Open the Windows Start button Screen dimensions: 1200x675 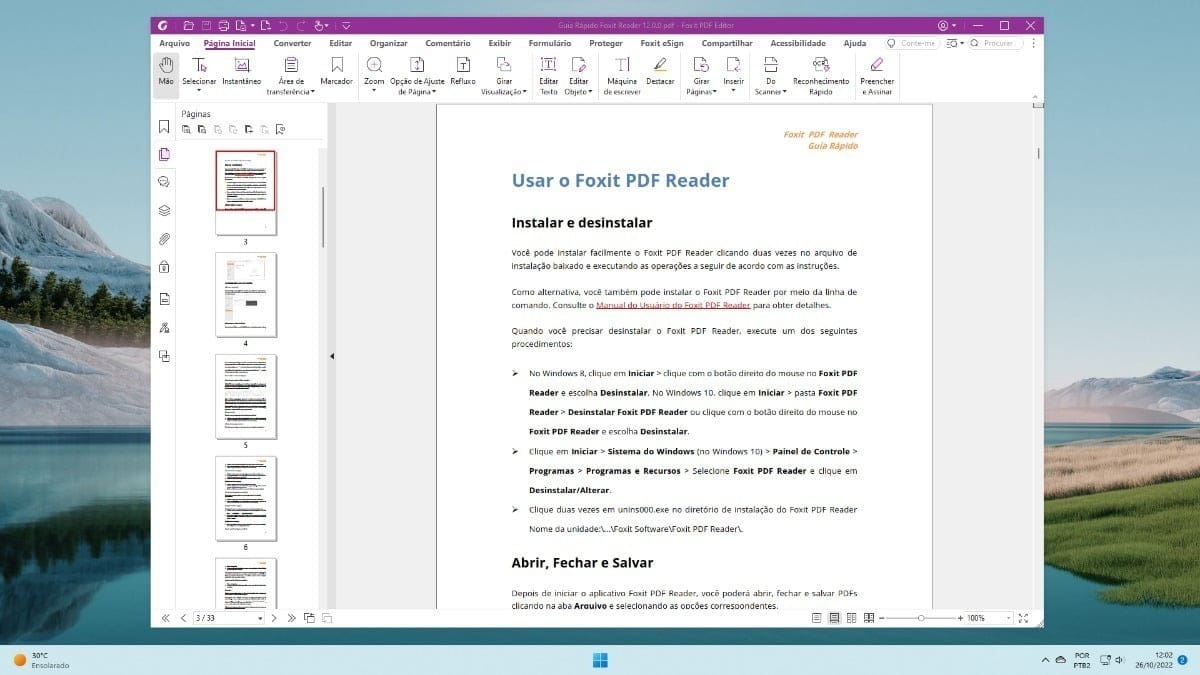click(600, 659)
